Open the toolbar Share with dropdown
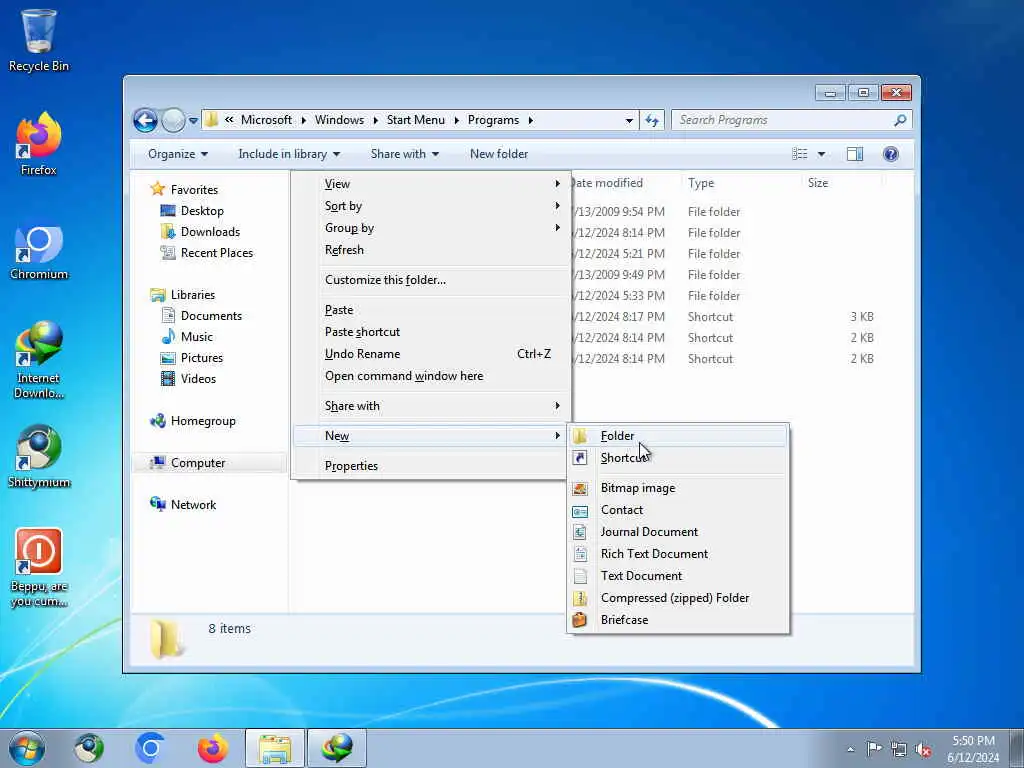The width and height of the screenshot is (1024, 768). click(404, 154)
